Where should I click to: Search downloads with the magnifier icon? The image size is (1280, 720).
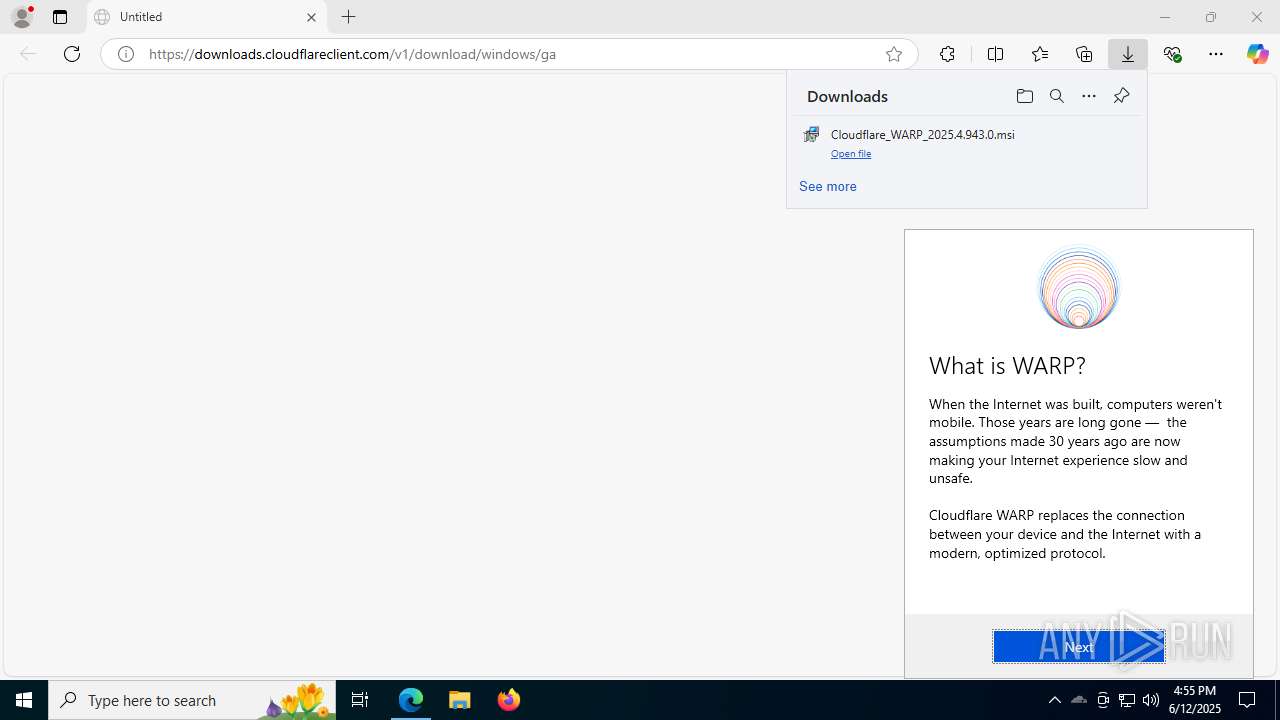pyautogui.click(x=1057, y=96)
